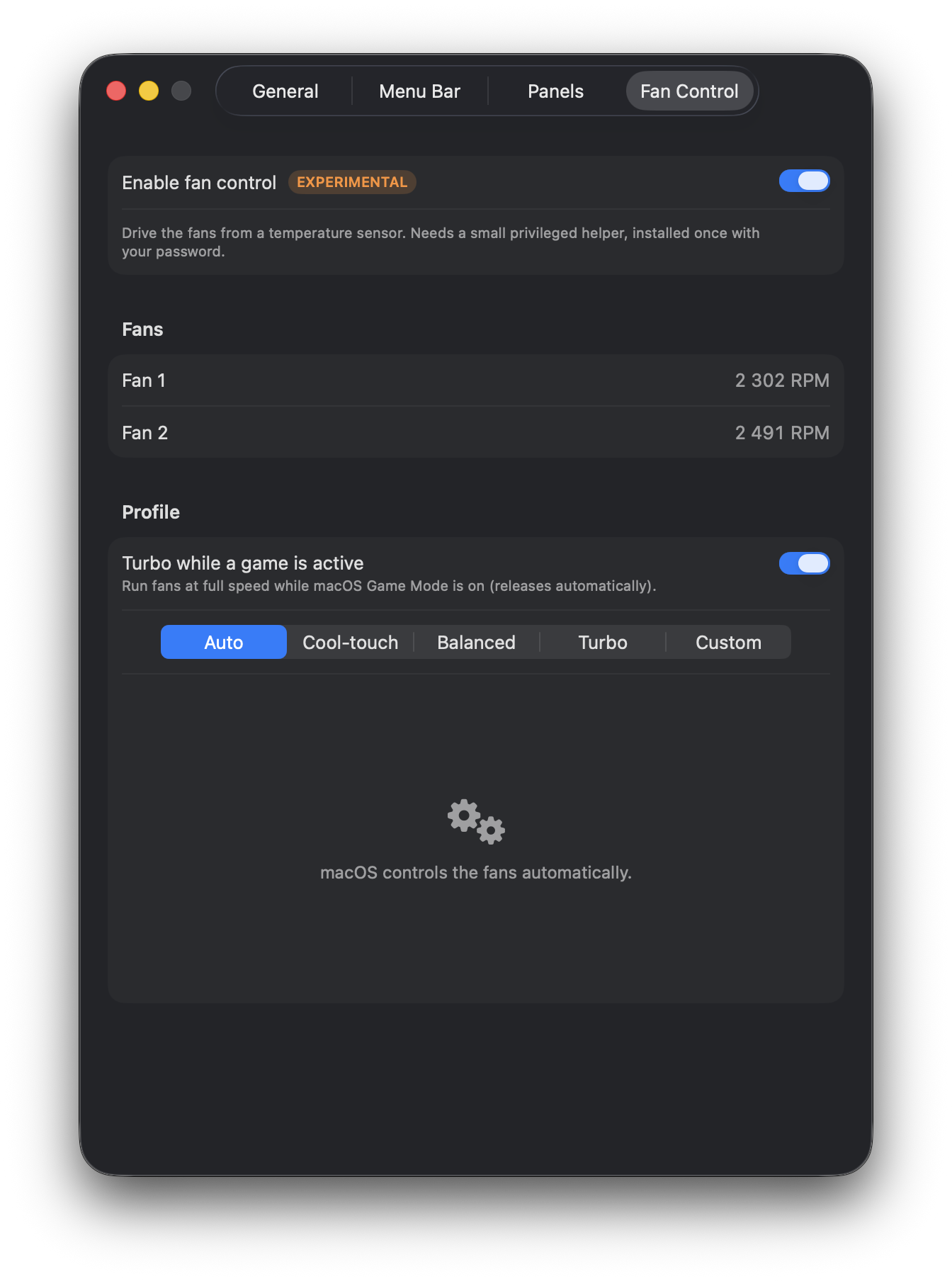Viewport: 952px width, 1281px height.
Task: Go to the Panels tab
Action: tap(556, 91)
